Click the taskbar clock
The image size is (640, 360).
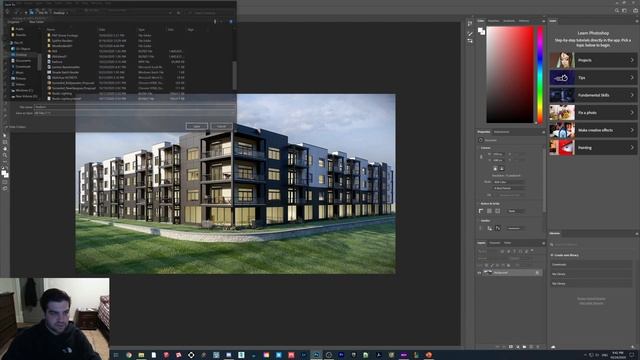click(618, 355)
